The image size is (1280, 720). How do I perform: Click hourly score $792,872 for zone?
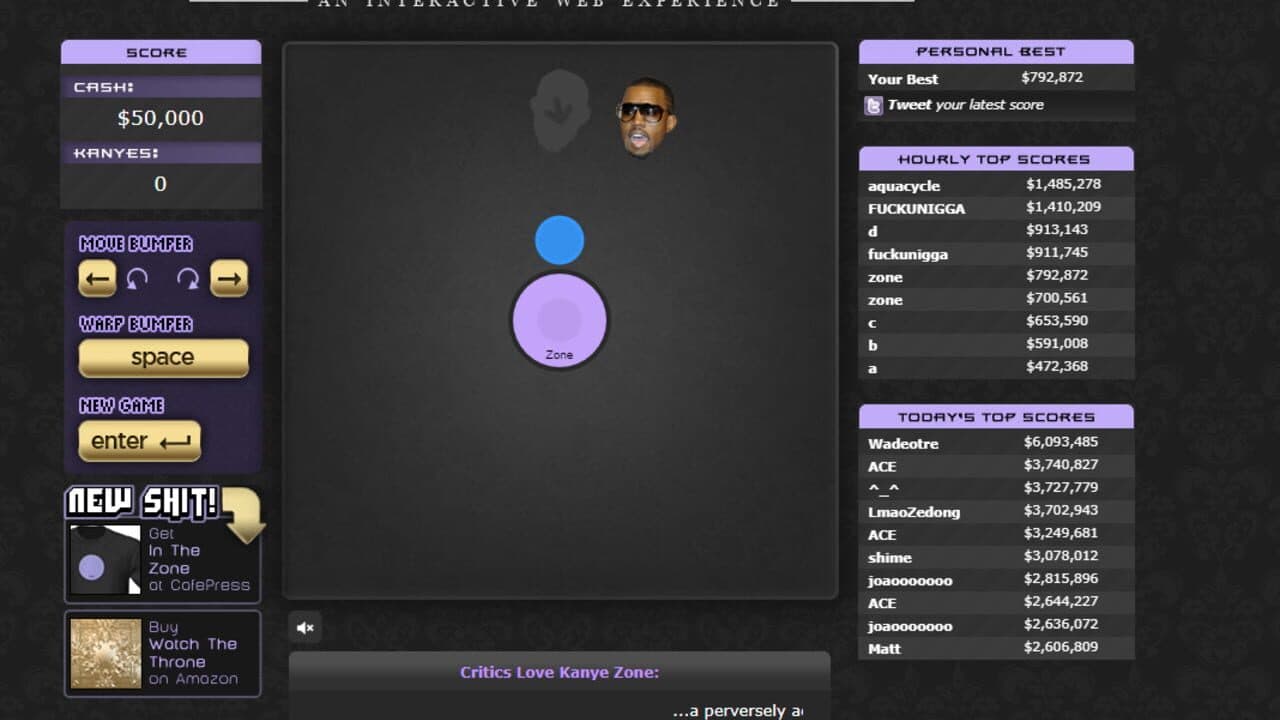point(1057,275)
